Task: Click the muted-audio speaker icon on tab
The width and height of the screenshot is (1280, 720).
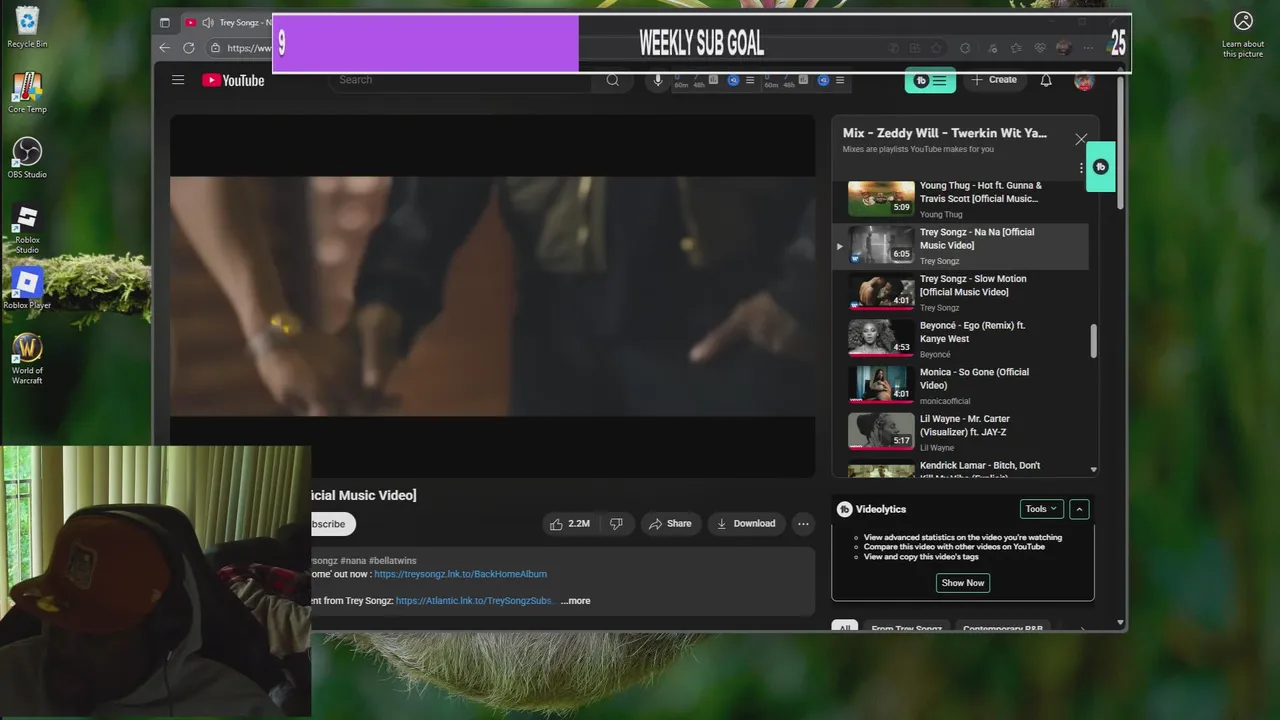Action: 207,22
